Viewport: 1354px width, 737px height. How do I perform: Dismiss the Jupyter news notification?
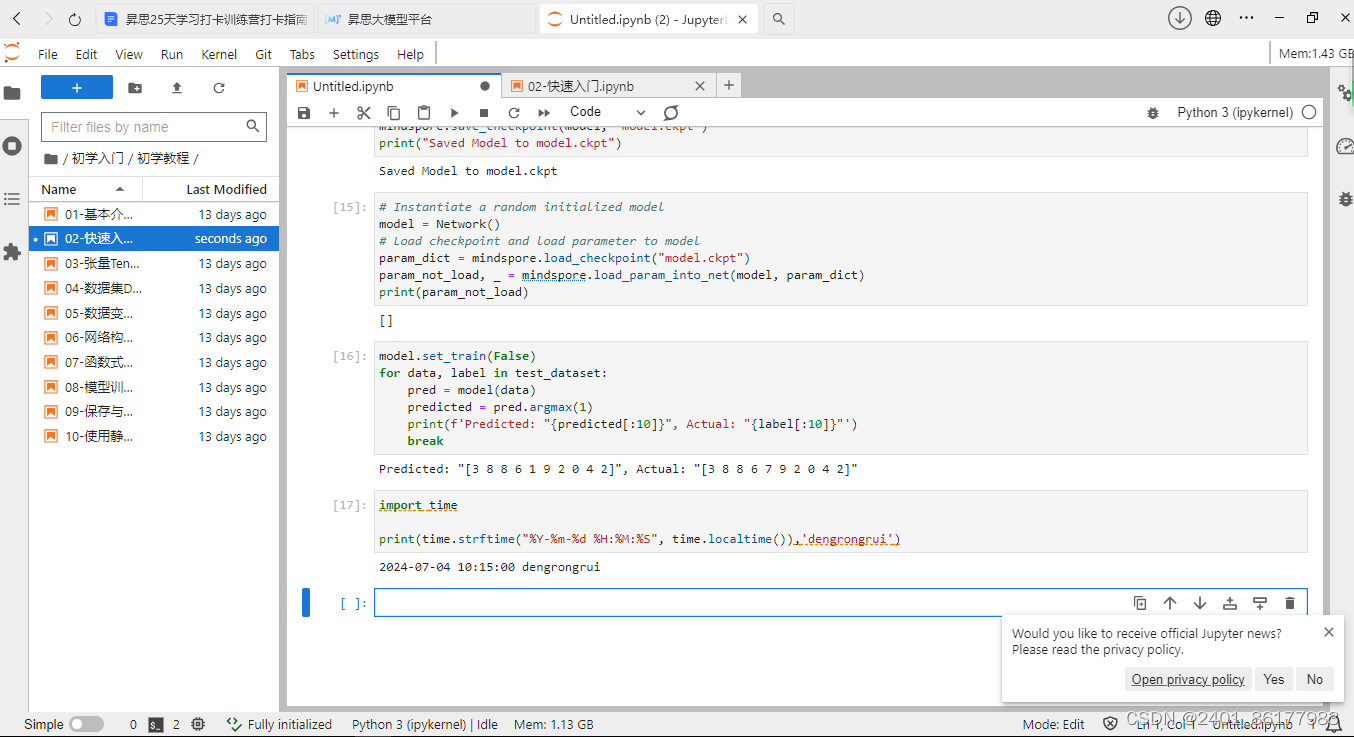[1328, 632]
